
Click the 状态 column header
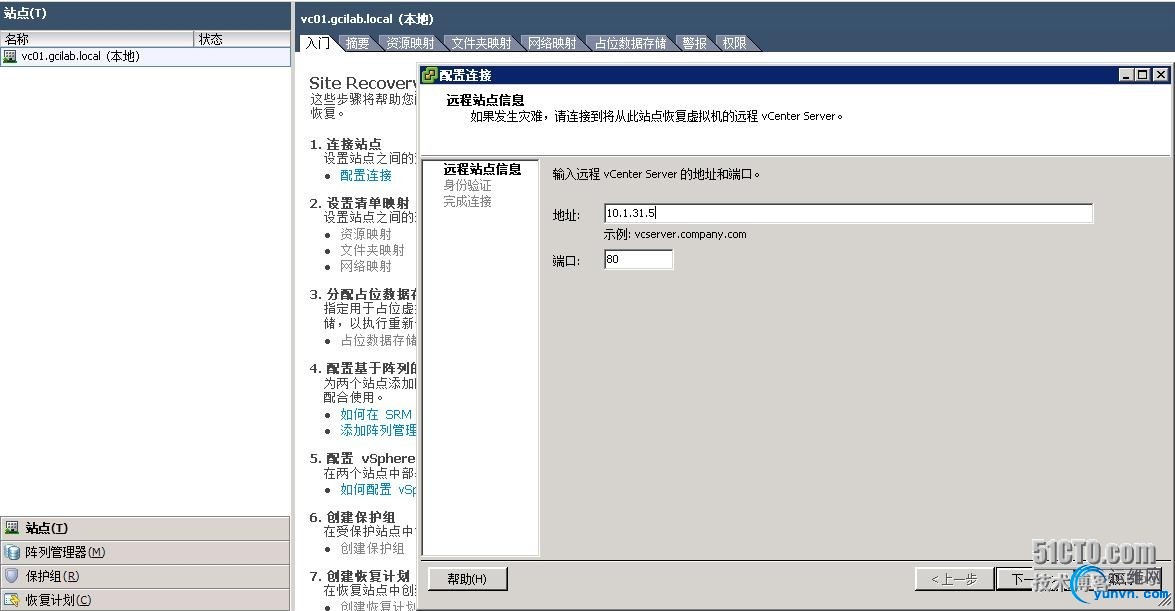coord(242,39)
